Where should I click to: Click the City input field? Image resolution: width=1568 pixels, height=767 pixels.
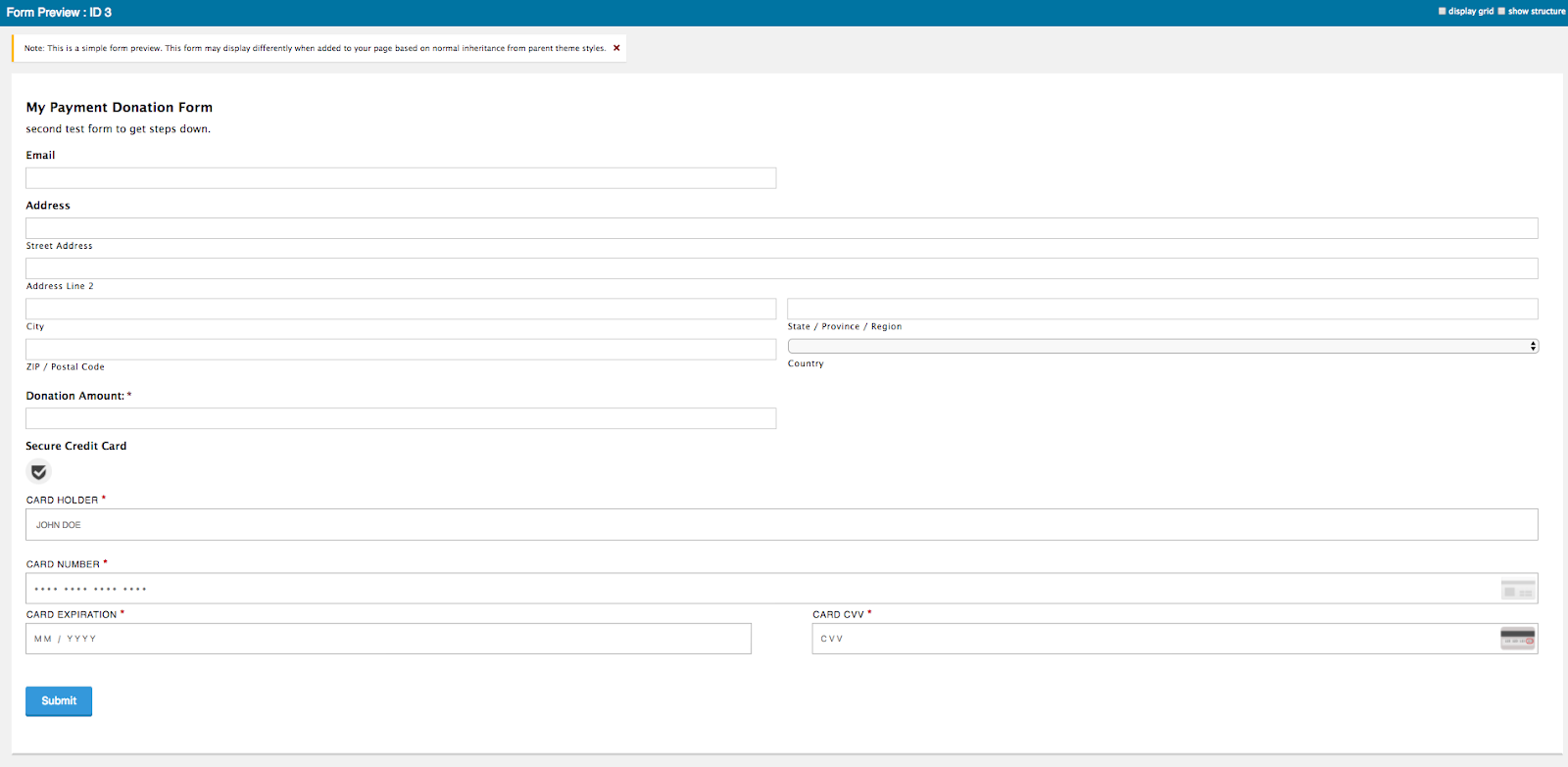point(401,309)
